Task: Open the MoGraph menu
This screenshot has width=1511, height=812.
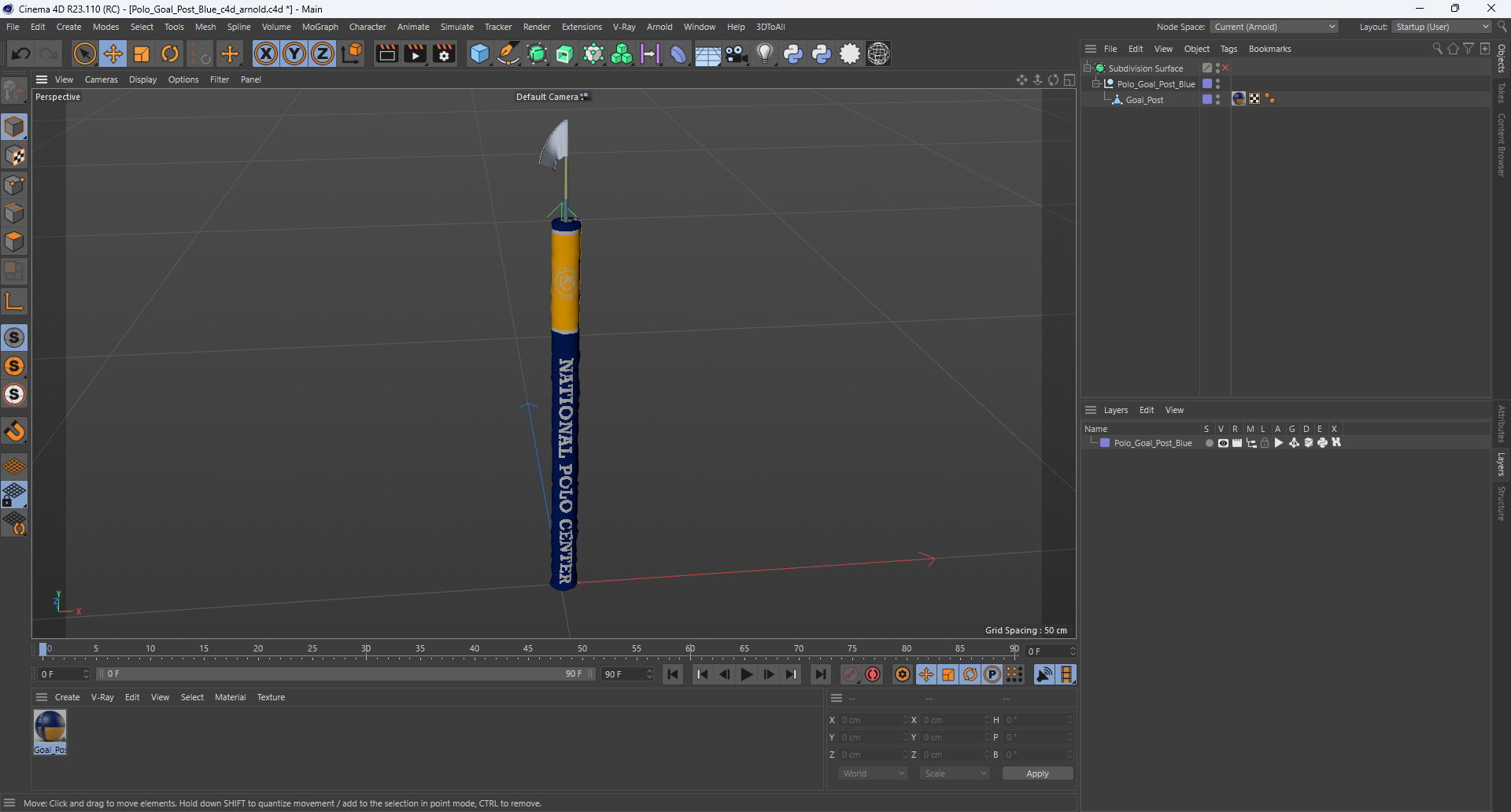Action: tap(320, 27)
